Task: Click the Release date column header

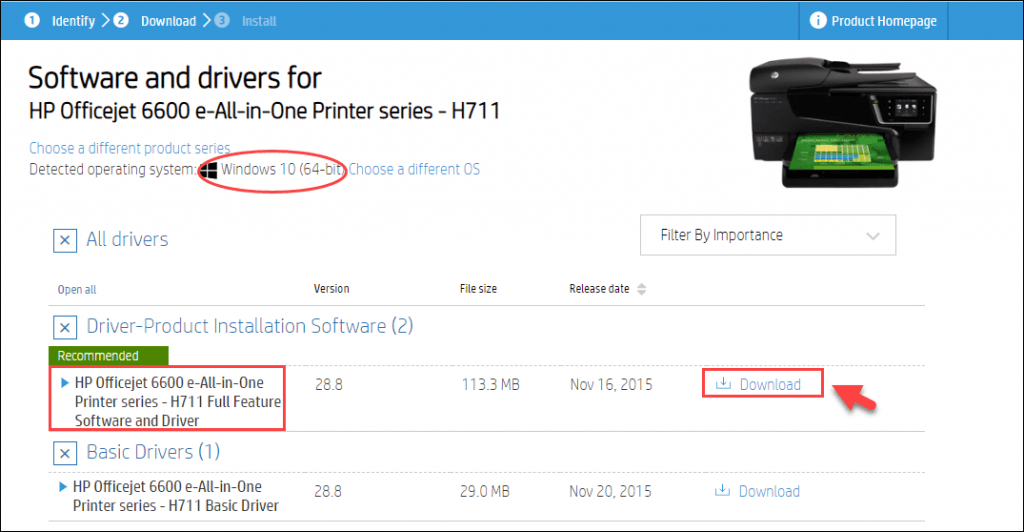Action: [x=599, y=289]
